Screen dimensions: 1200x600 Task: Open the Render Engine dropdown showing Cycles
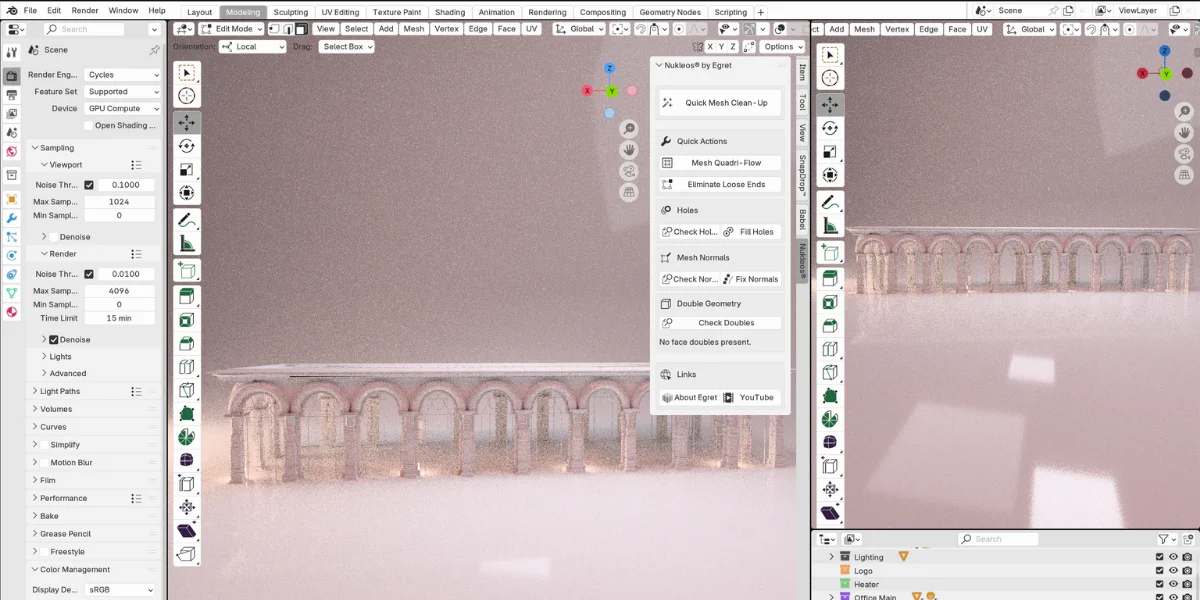(122, 74)
